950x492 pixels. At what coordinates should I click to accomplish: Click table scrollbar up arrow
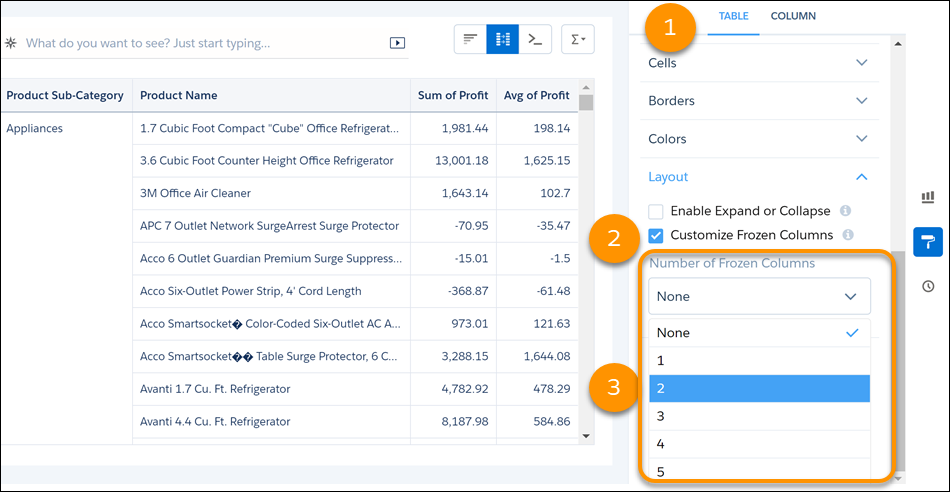coord(586,87)
